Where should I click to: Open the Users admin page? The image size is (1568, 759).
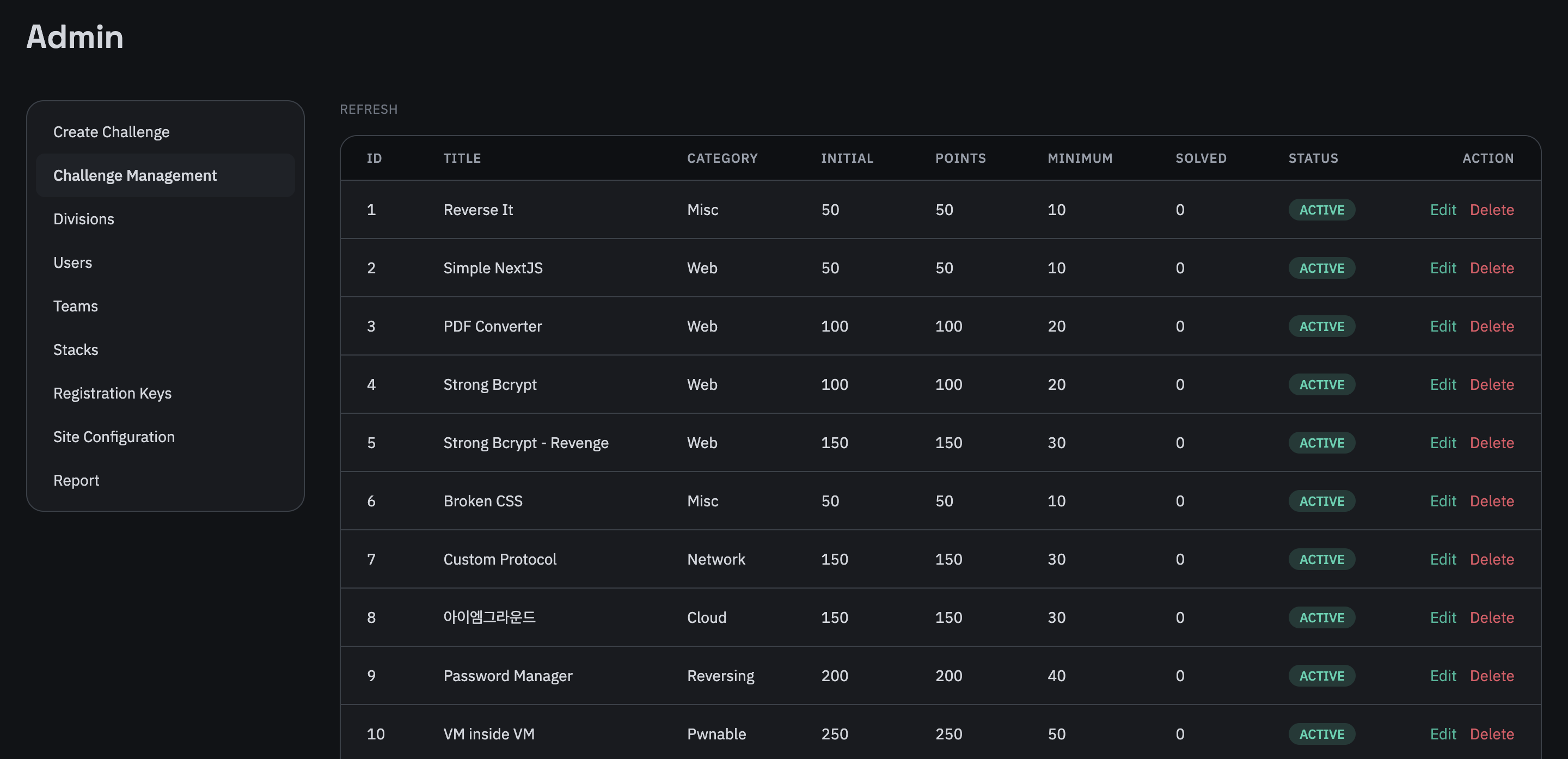click(x=72, y=262)
